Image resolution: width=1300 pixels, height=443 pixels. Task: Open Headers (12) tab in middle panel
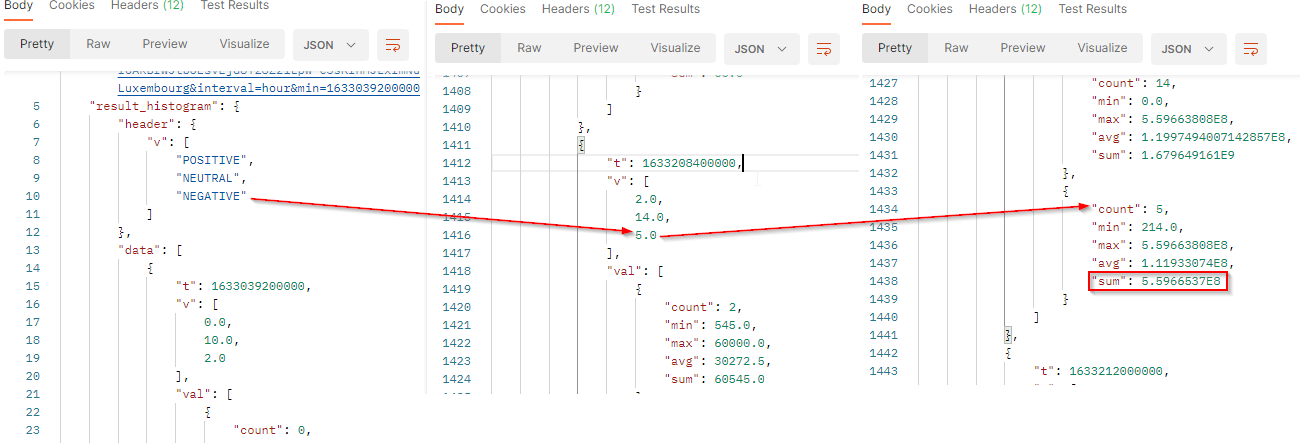click(578, 9)
